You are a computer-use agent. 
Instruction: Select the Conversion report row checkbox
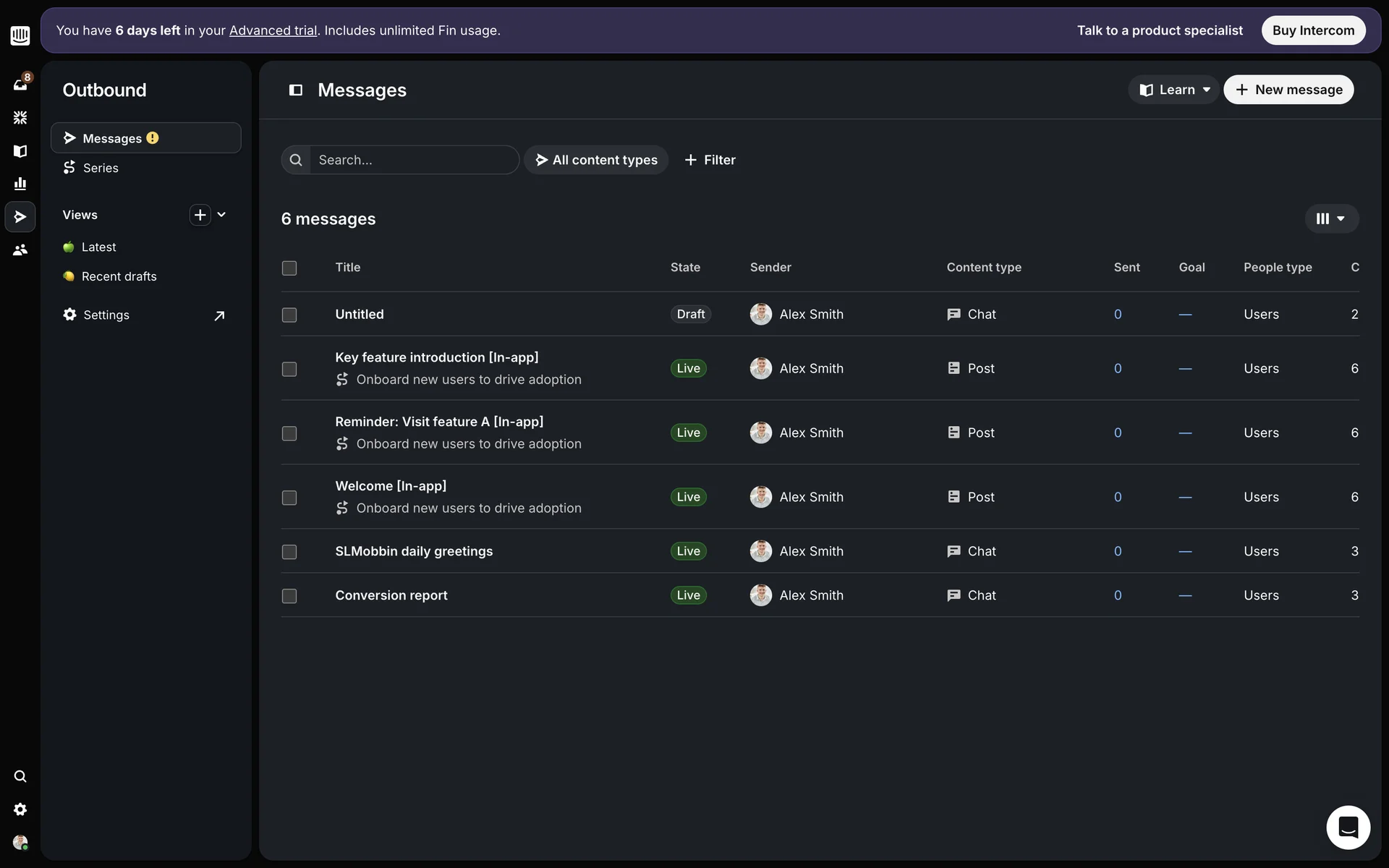(289, 596)
